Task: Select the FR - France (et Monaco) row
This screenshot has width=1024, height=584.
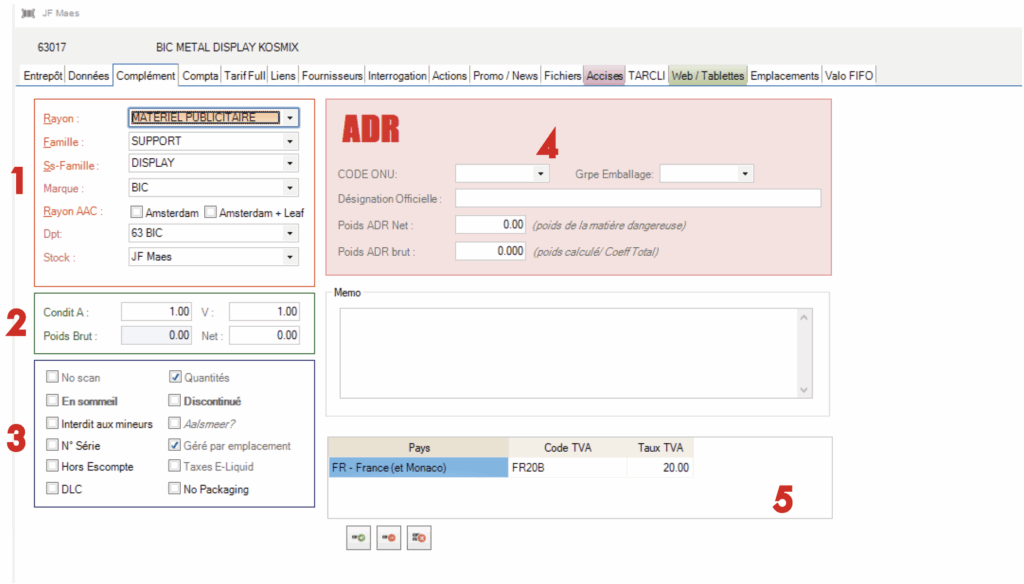Action: 418,468
